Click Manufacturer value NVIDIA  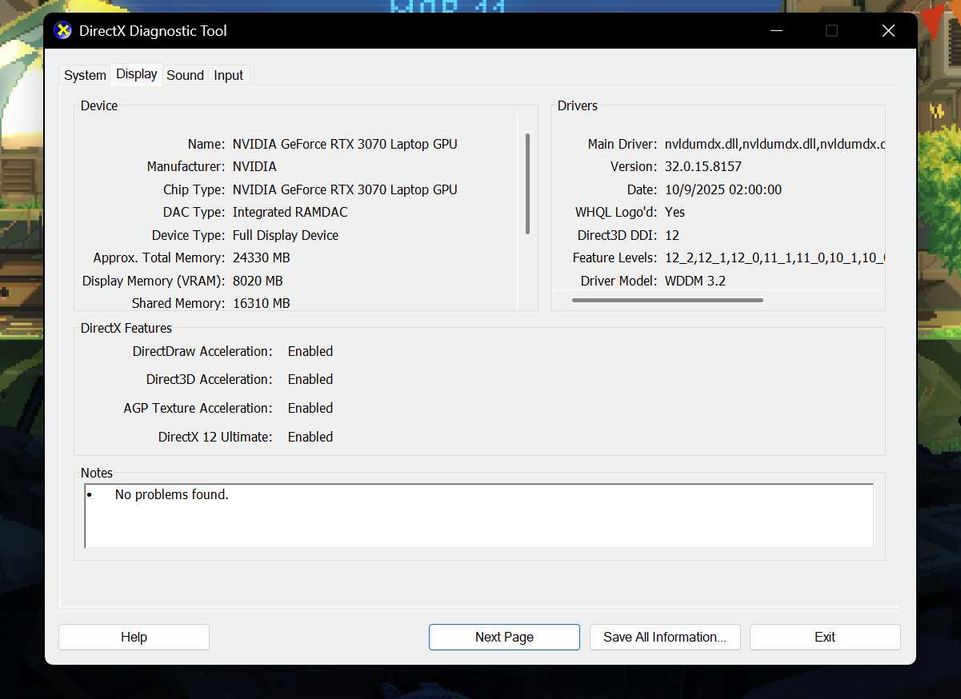tap(254, 167)
